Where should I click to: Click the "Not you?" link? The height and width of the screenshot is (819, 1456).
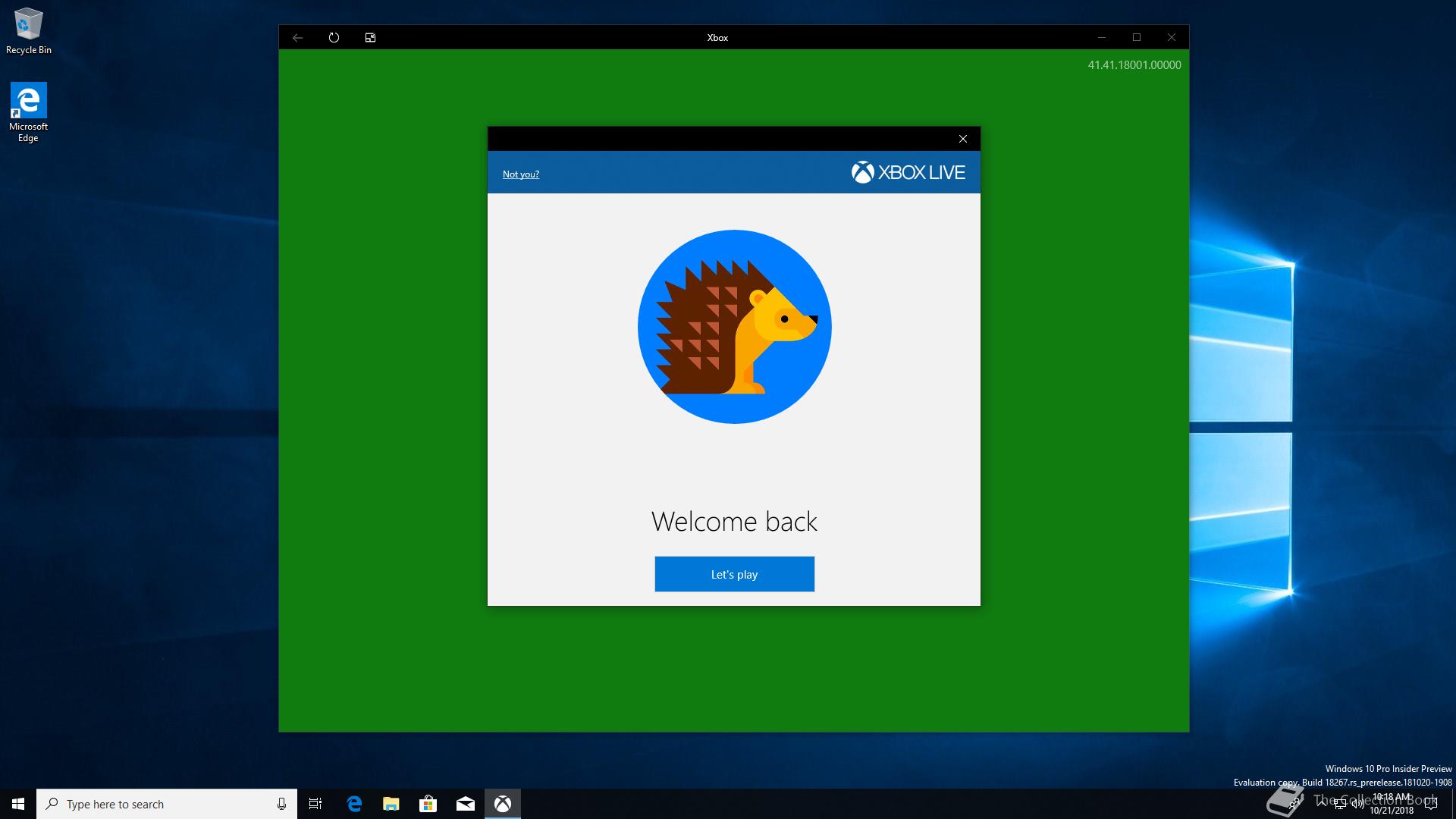pyautogui.click(x=520, y=174)
